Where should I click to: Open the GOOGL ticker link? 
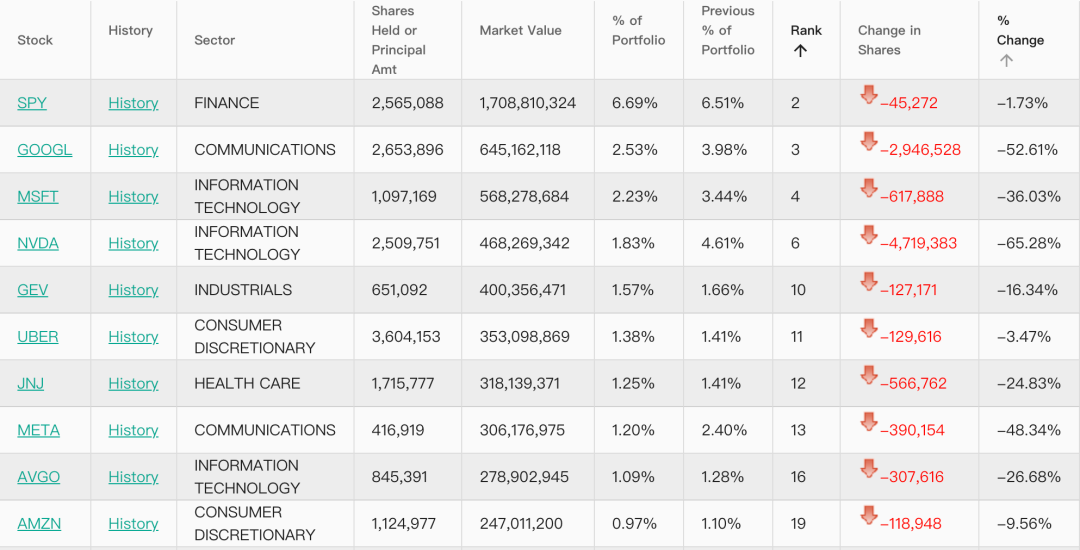tap(45, 150)
